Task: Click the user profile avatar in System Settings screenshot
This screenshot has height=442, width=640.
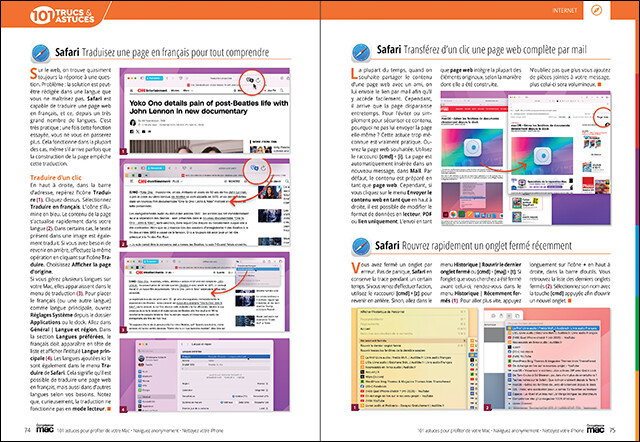Action: [x=142, y=359]
